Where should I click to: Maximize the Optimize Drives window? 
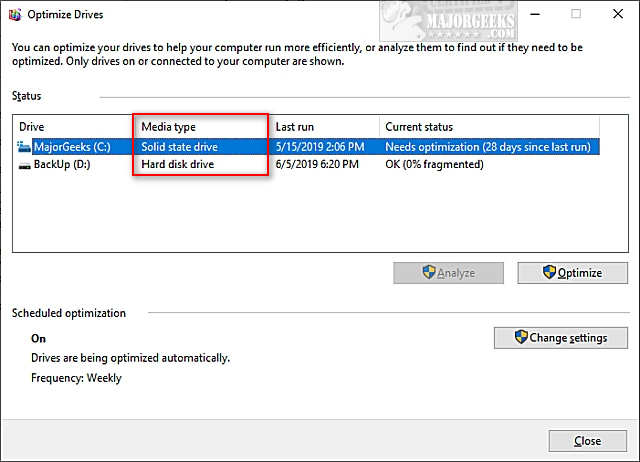click(576, 15)
